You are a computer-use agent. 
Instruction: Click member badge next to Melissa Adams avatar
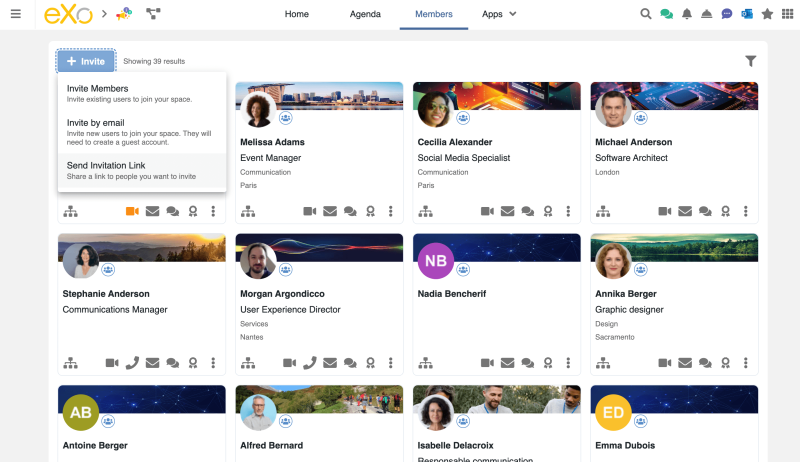coord(286,118)
